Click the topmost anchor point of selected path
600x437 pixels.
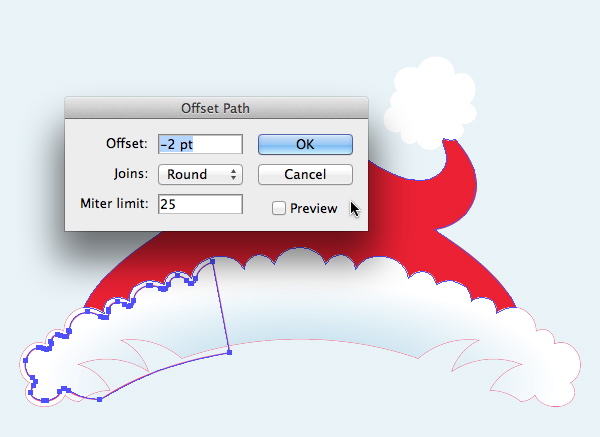(213, 261)
